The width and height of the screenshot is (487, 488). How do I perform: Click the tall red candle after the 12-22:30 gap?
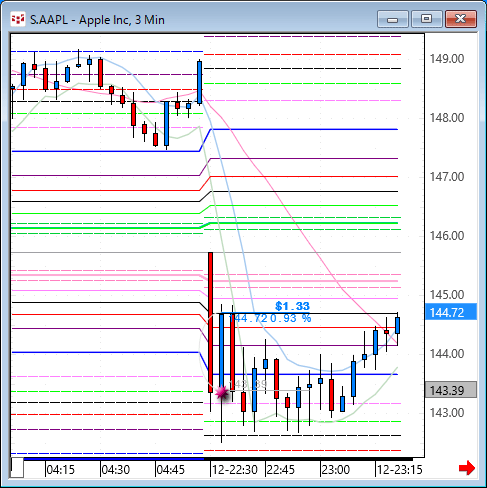click(x=210, y=322)
